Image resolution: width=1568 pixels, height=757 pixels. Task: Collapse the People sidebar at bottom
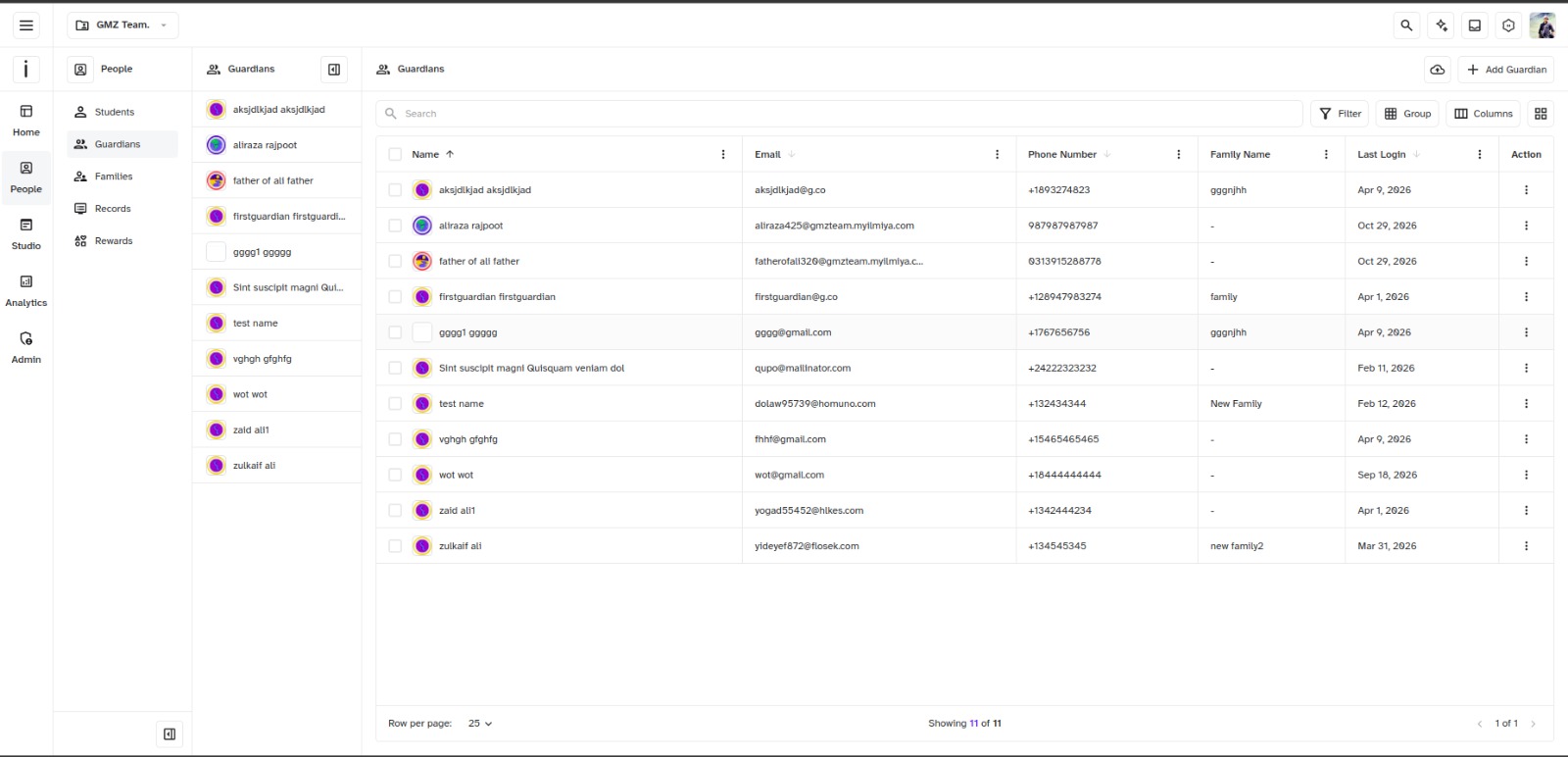coord(170,734)
